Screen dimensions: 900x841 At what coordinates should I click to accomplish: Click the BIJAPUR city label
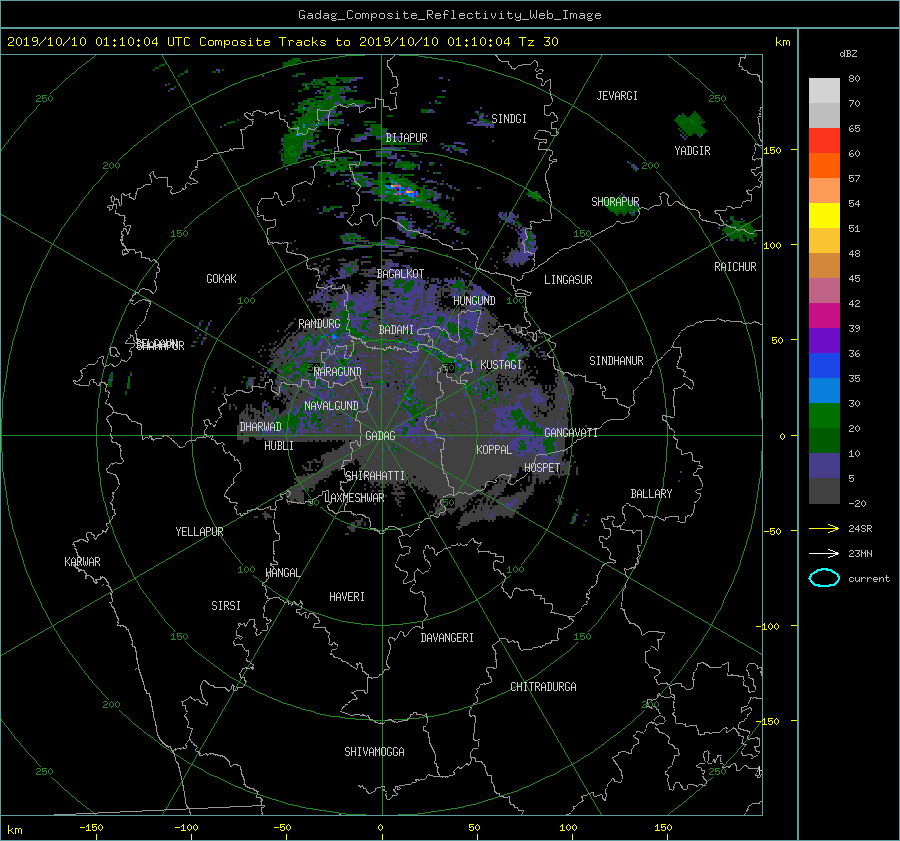point(406,138)
